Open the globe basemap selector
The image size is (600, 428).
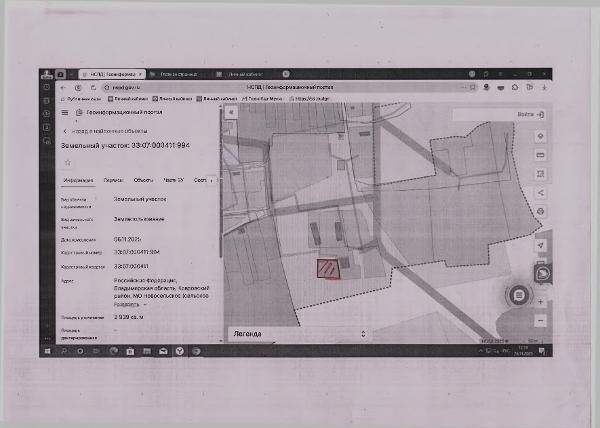pos(540,211)
